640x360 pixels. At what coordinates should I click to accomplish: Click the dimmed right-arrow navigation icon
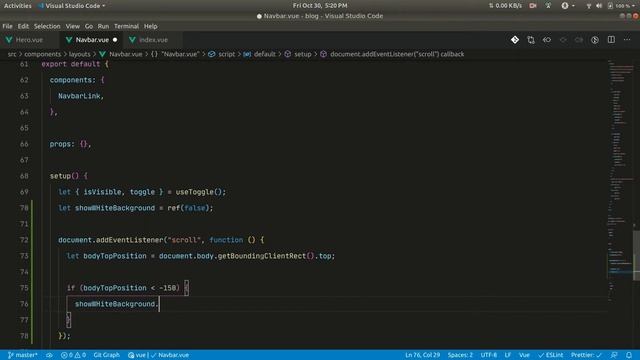(579, 40)
